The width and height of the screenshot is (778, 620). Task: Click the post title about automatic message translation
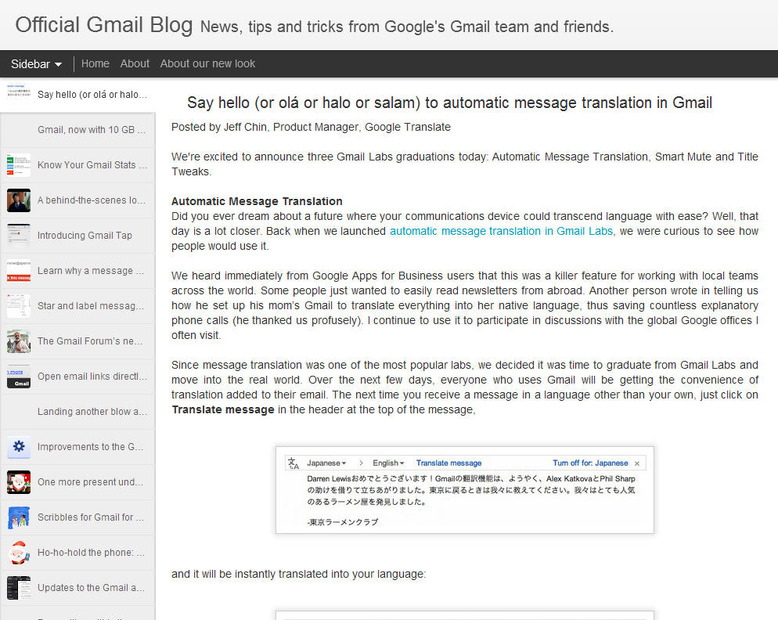coord(450,103)
